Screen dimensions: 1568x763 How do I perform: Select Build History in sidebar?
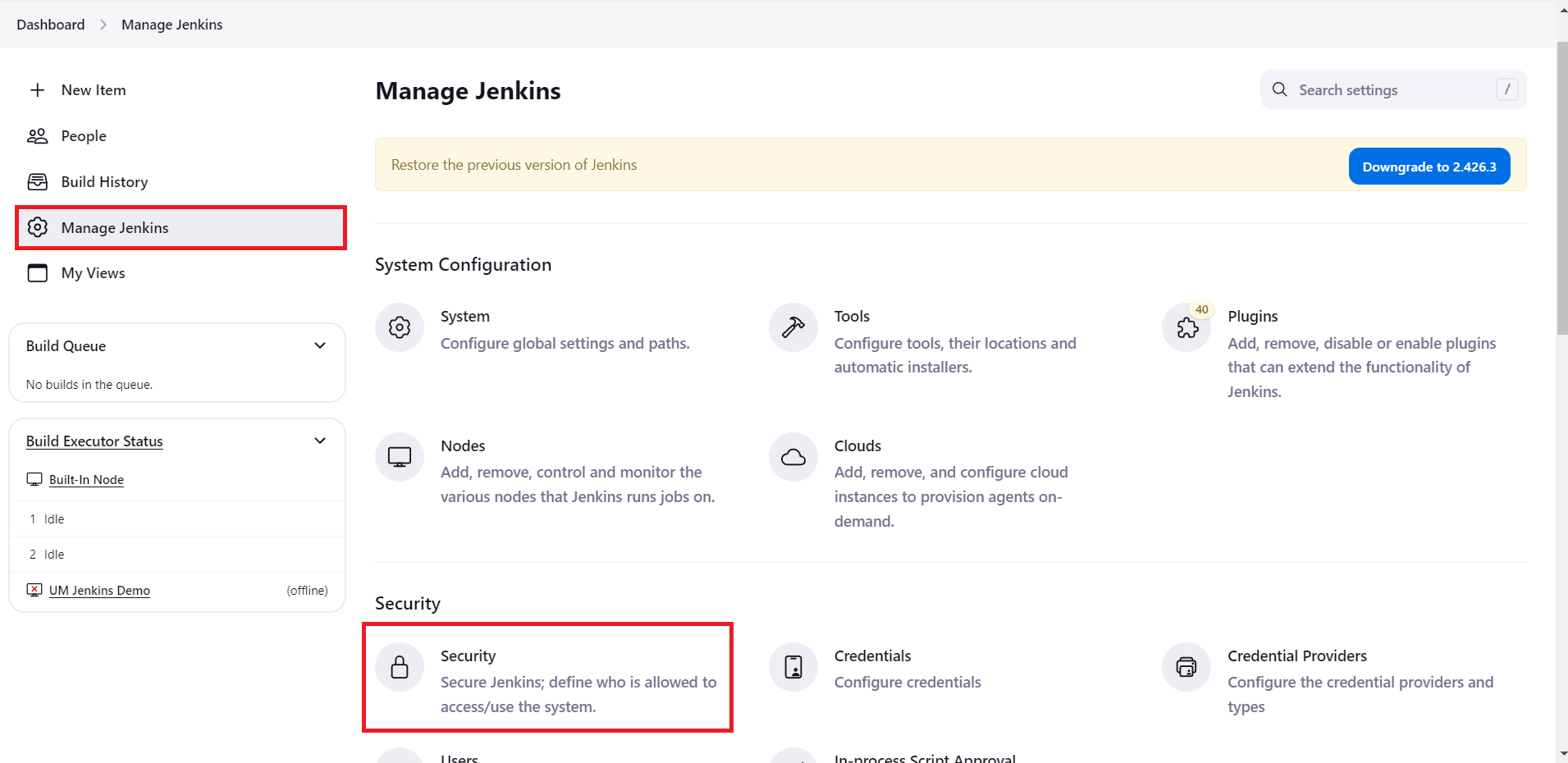click(179, 182)
